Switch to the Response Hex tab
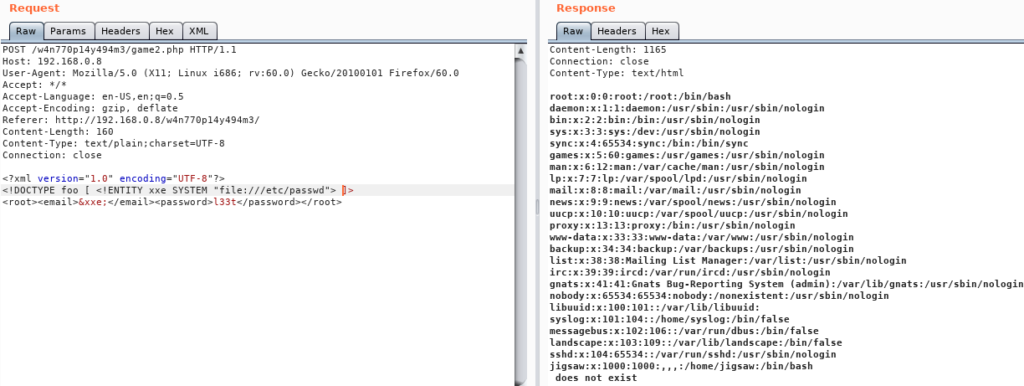Screen dimensions: 1024x386 coord(661,31)
